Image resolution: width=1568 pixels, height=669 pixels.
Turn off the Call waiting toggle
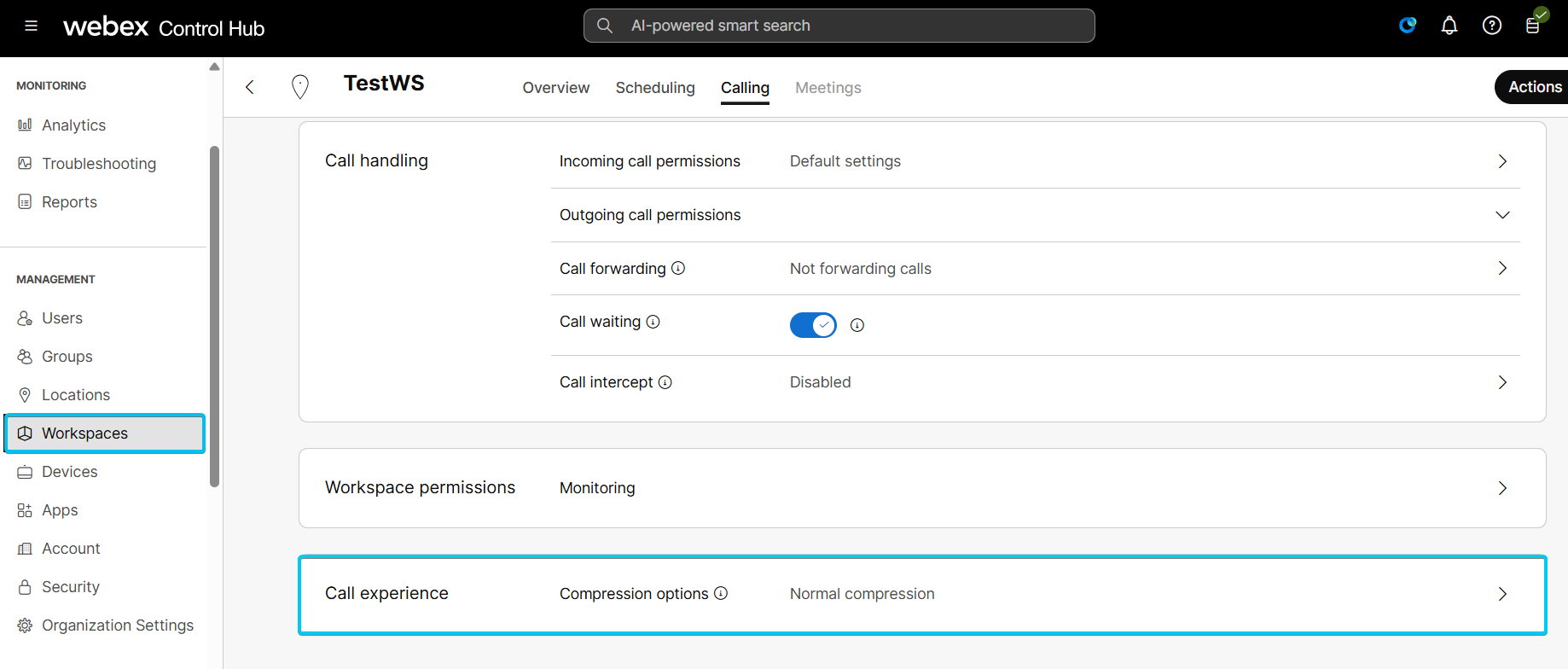coord(812,325)
